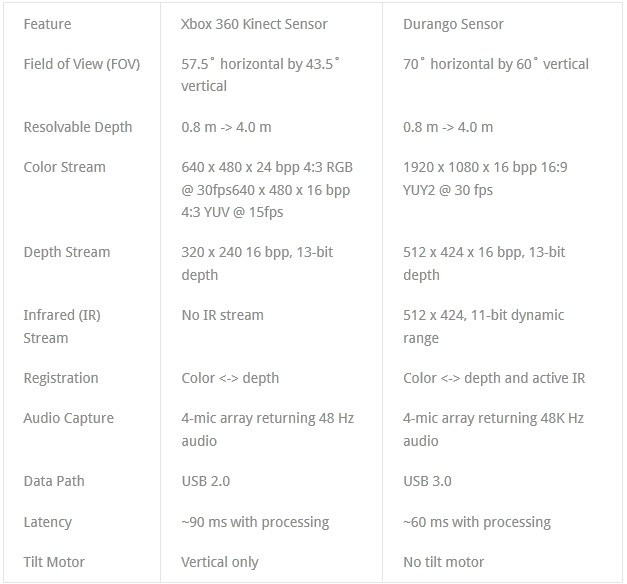Select the "No tilt motor" cell
This screenshot has width=627, height=584.
tap(443, 562)
